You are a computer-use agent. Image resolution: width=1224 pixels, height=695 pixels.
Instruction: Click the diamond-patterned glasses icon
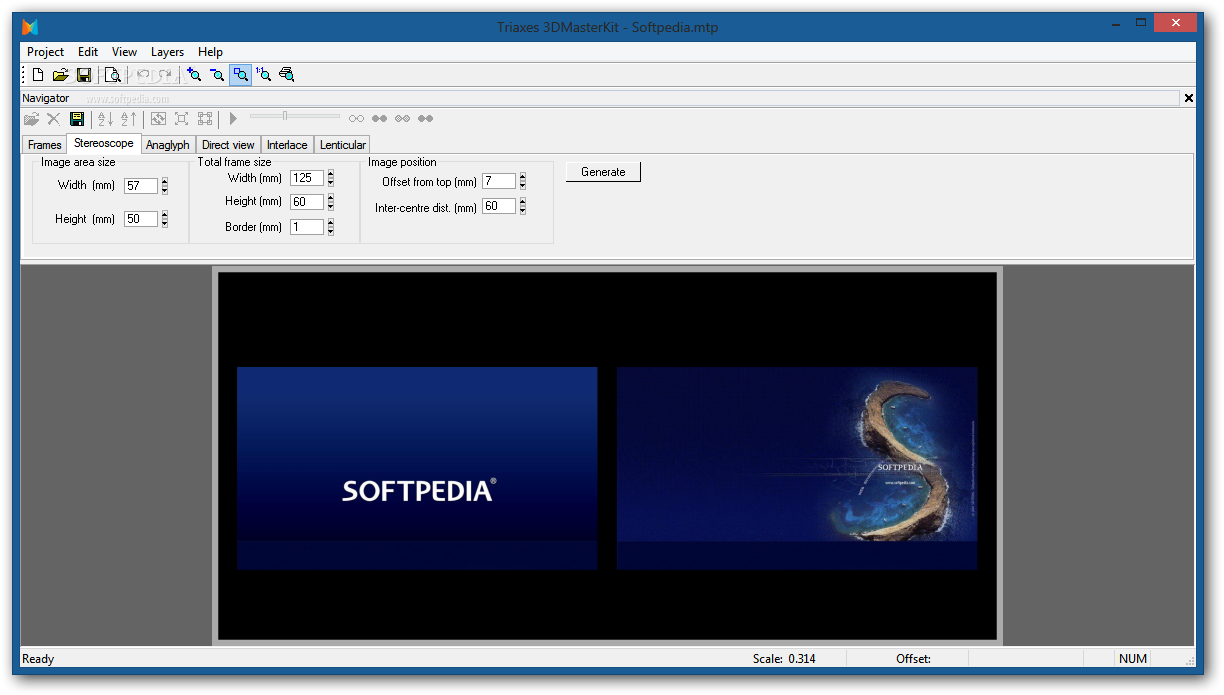402,119
